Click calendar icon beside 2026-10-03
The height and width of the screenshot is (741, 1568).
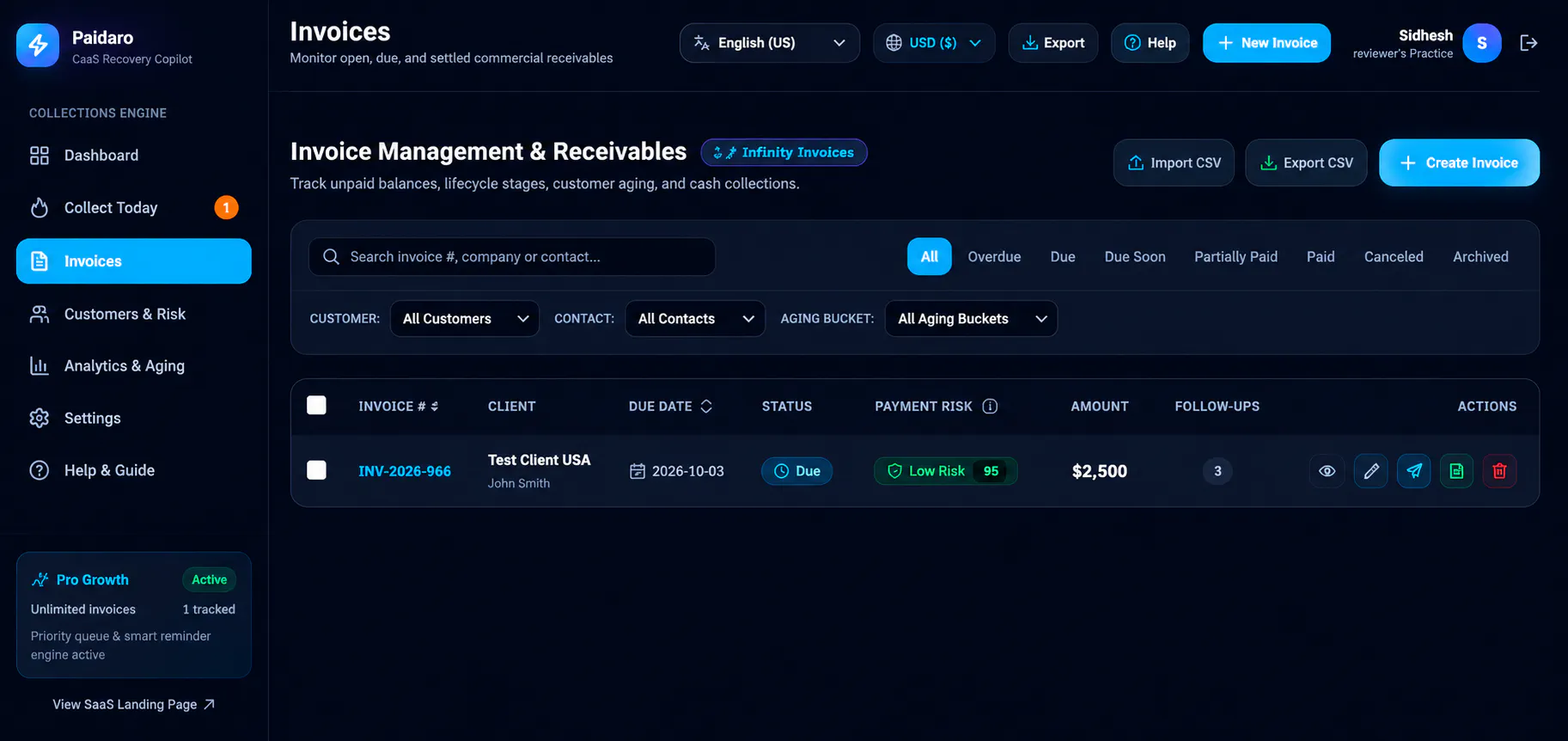coord(638,471)
